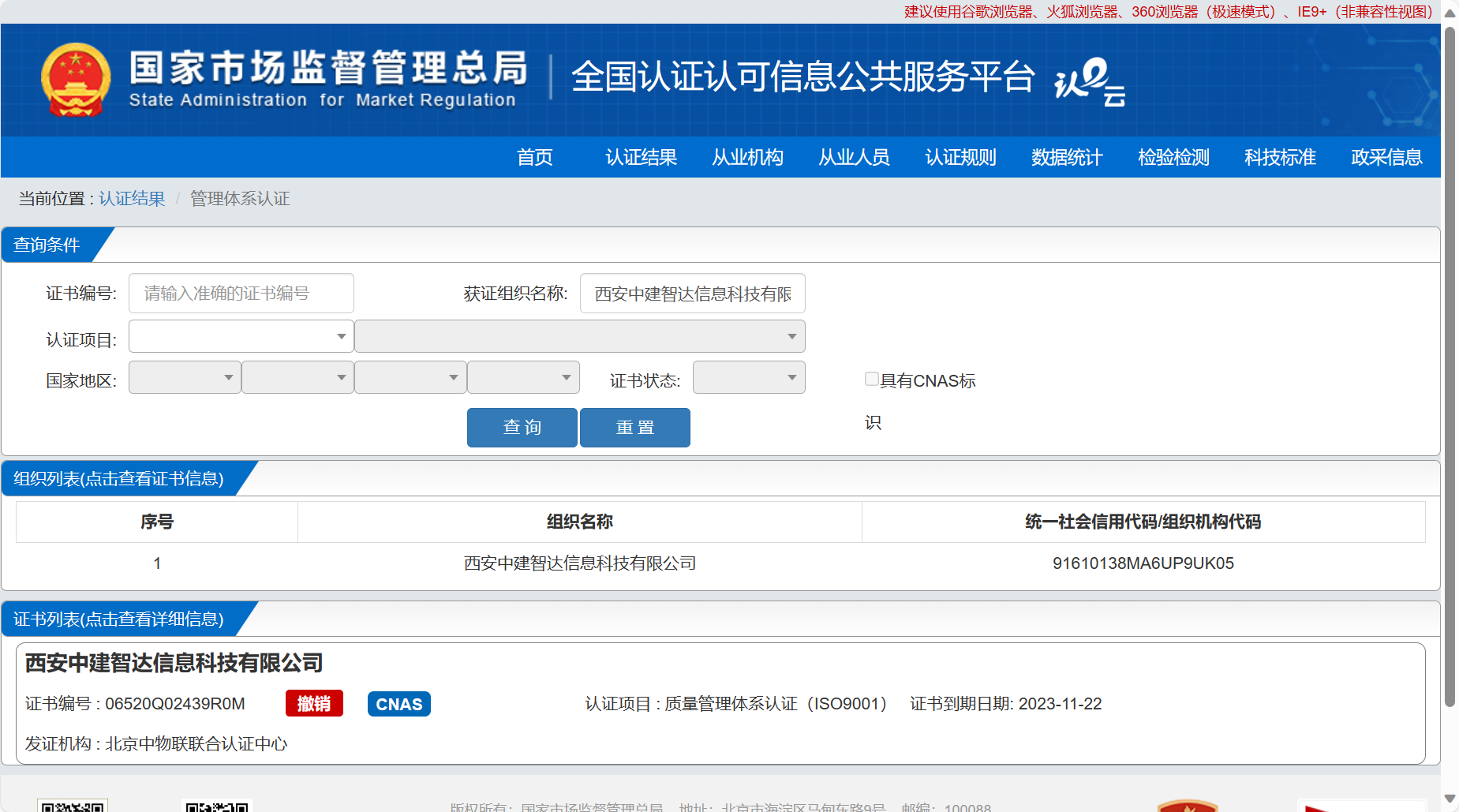Click certificate number 06520Q02439R0M
Image resolution: width=1459 pixels, height=812 pixels.
tap(175, 704)
